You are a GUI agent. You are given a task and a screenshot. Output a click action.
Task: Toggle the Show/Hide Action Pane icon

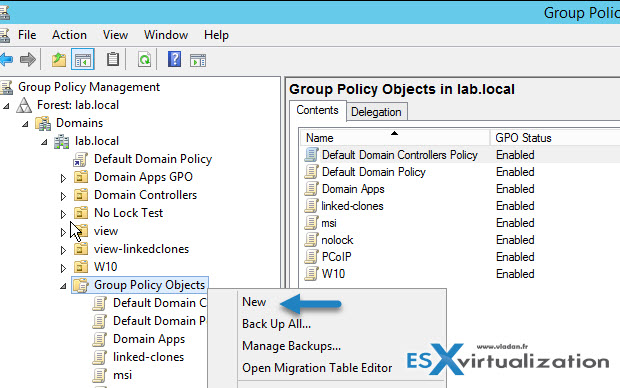[x=198, y=61]
